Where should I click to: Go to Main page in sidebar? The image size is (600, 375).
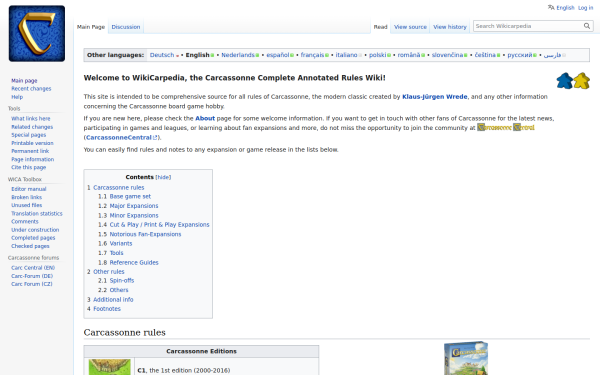(x=24, y=81)
